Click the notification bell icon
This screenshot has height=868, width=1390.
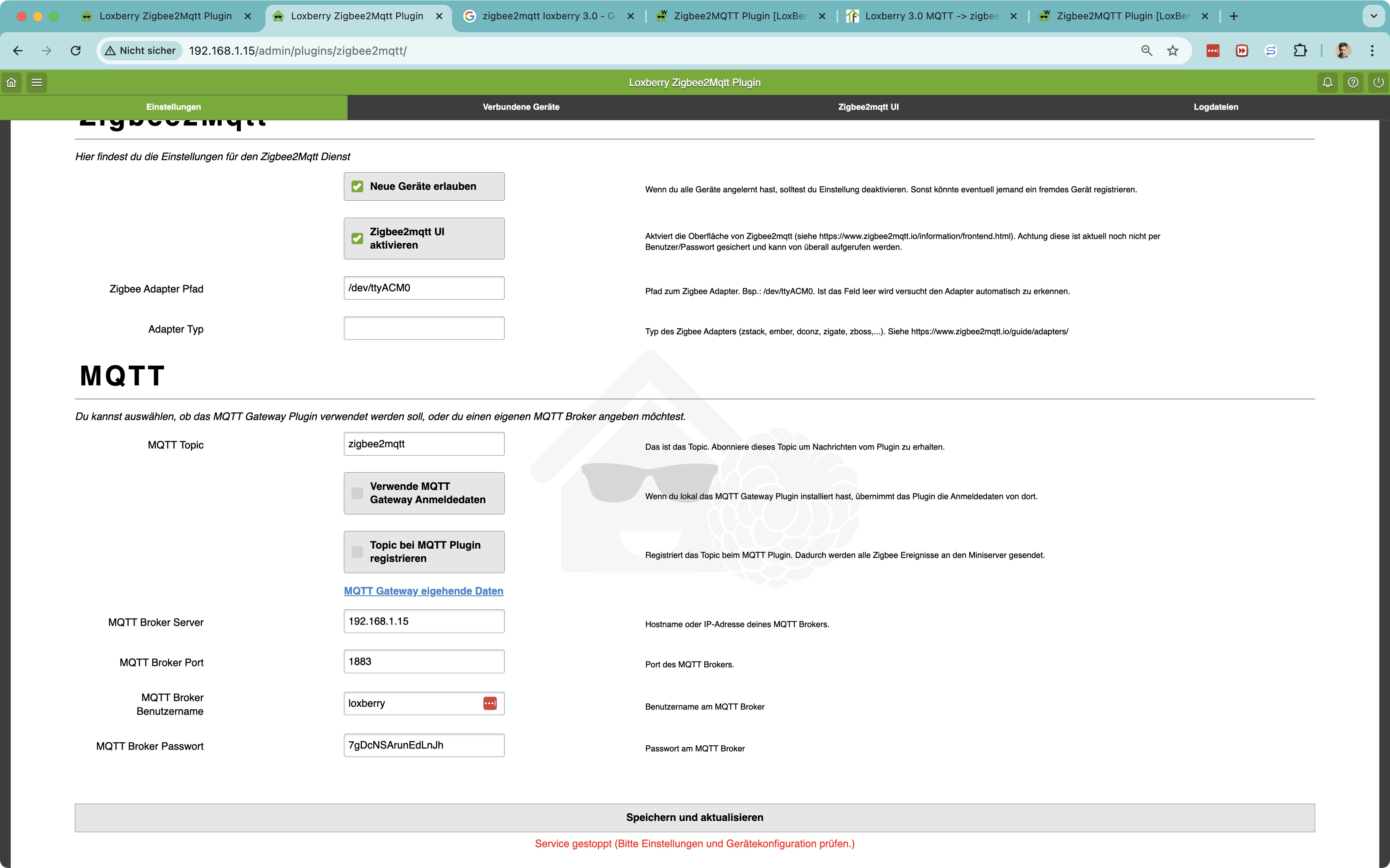click(1327, 83)
